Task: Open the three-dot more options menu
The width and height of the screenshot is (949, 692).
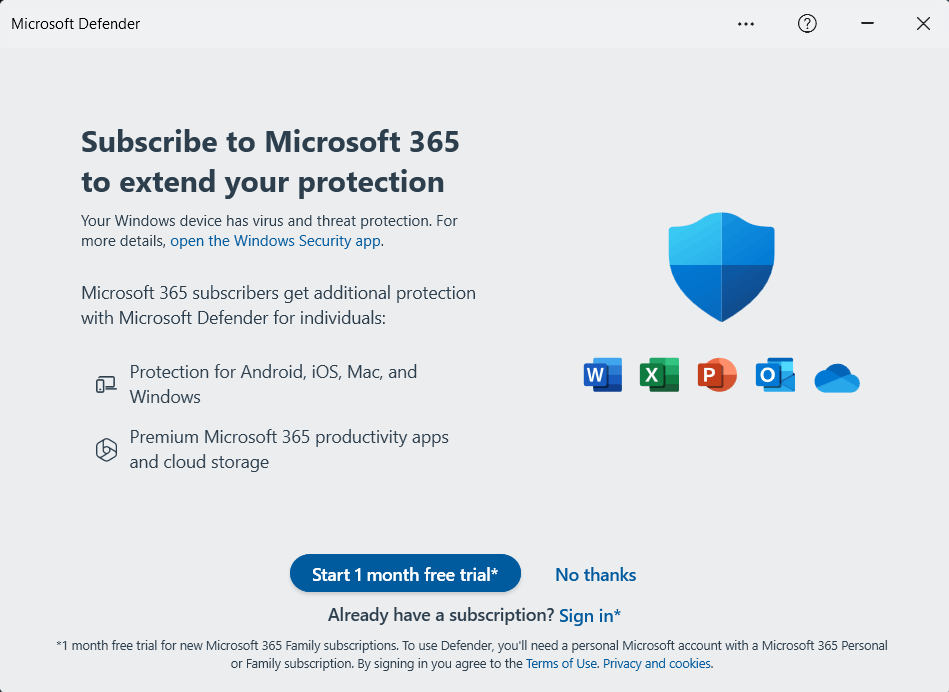Action: pyautogui.click(x=746, y=24)
